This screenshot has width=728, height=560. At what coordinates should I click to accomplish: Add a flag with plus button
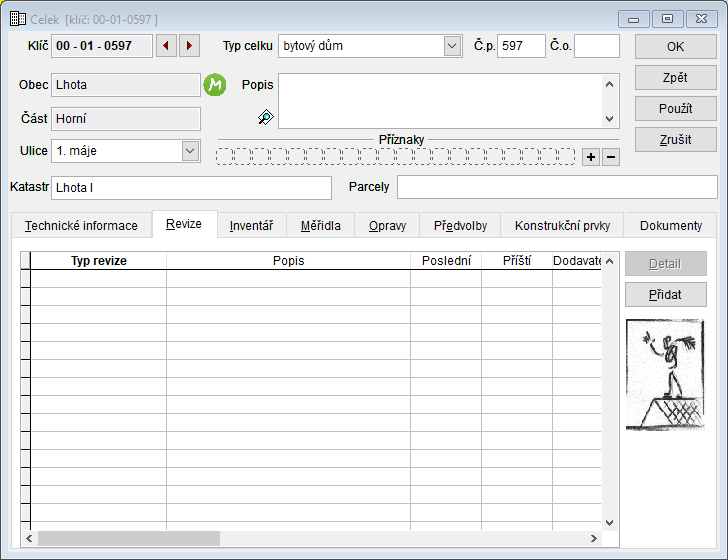pyautogui.click(x=591, y=157)
